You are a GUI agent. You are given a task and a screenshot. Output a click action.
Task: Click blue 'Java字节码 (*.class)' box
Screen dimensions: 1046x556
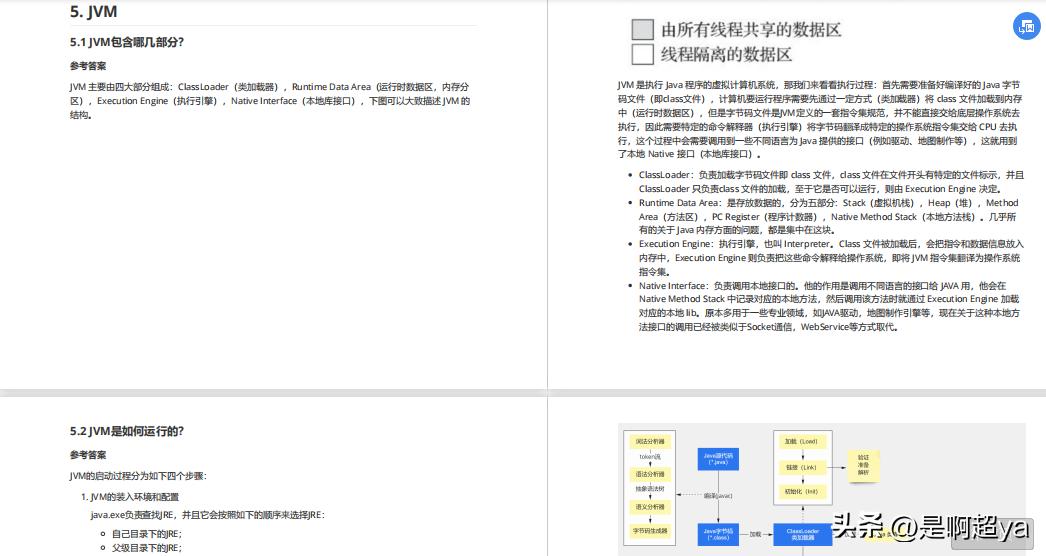tap(718, 534)
